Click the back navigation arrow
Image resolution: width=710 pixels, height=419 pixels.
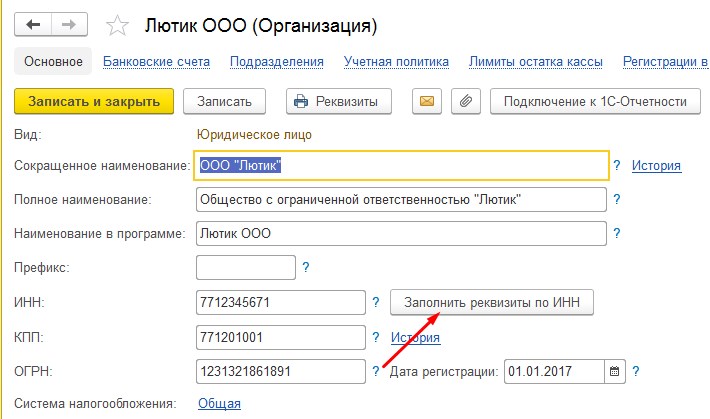point(34,22)
